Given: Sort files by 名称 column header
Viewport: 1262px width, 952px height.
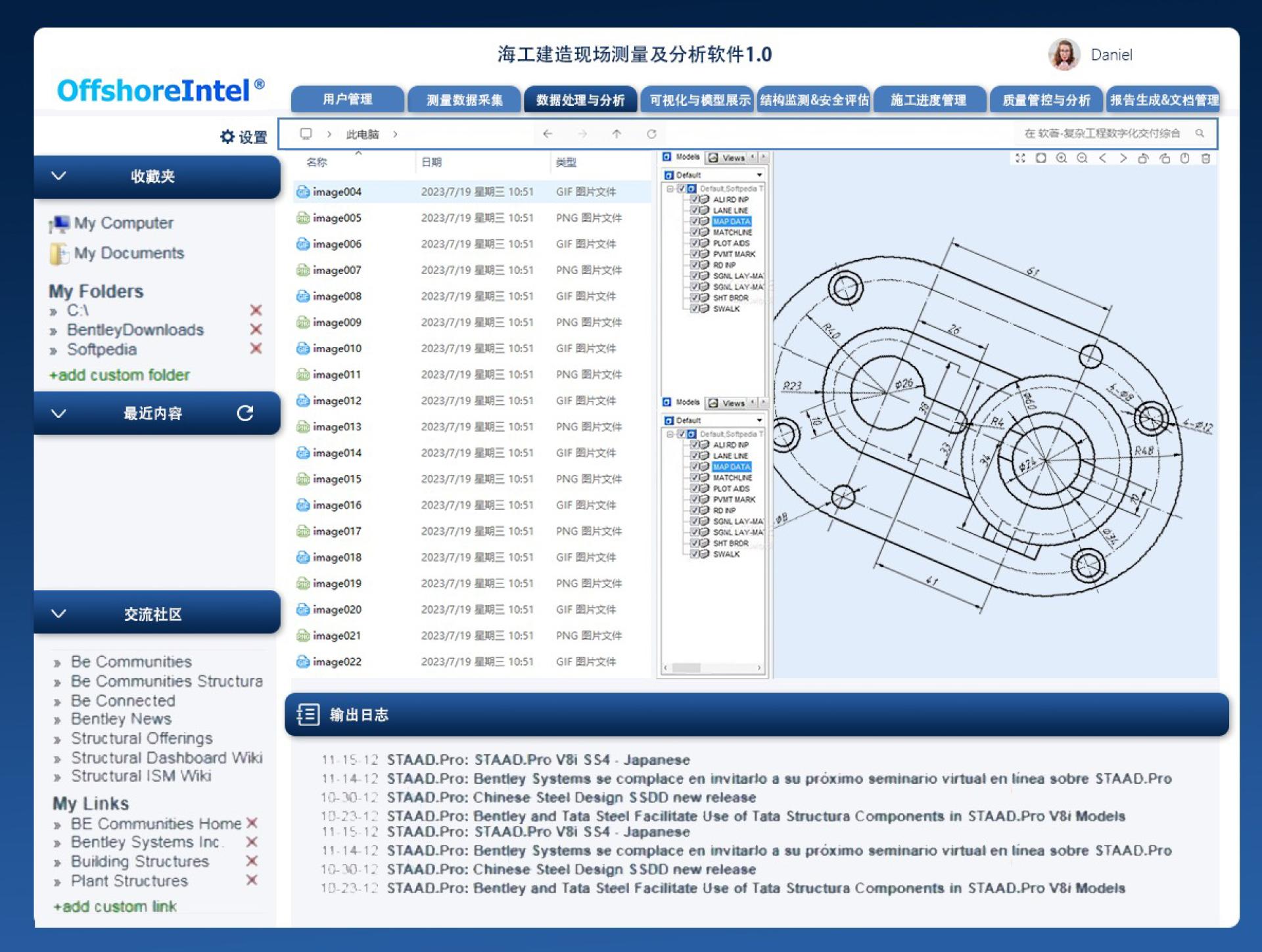Looking at the screenshot, I should (317, 162).
